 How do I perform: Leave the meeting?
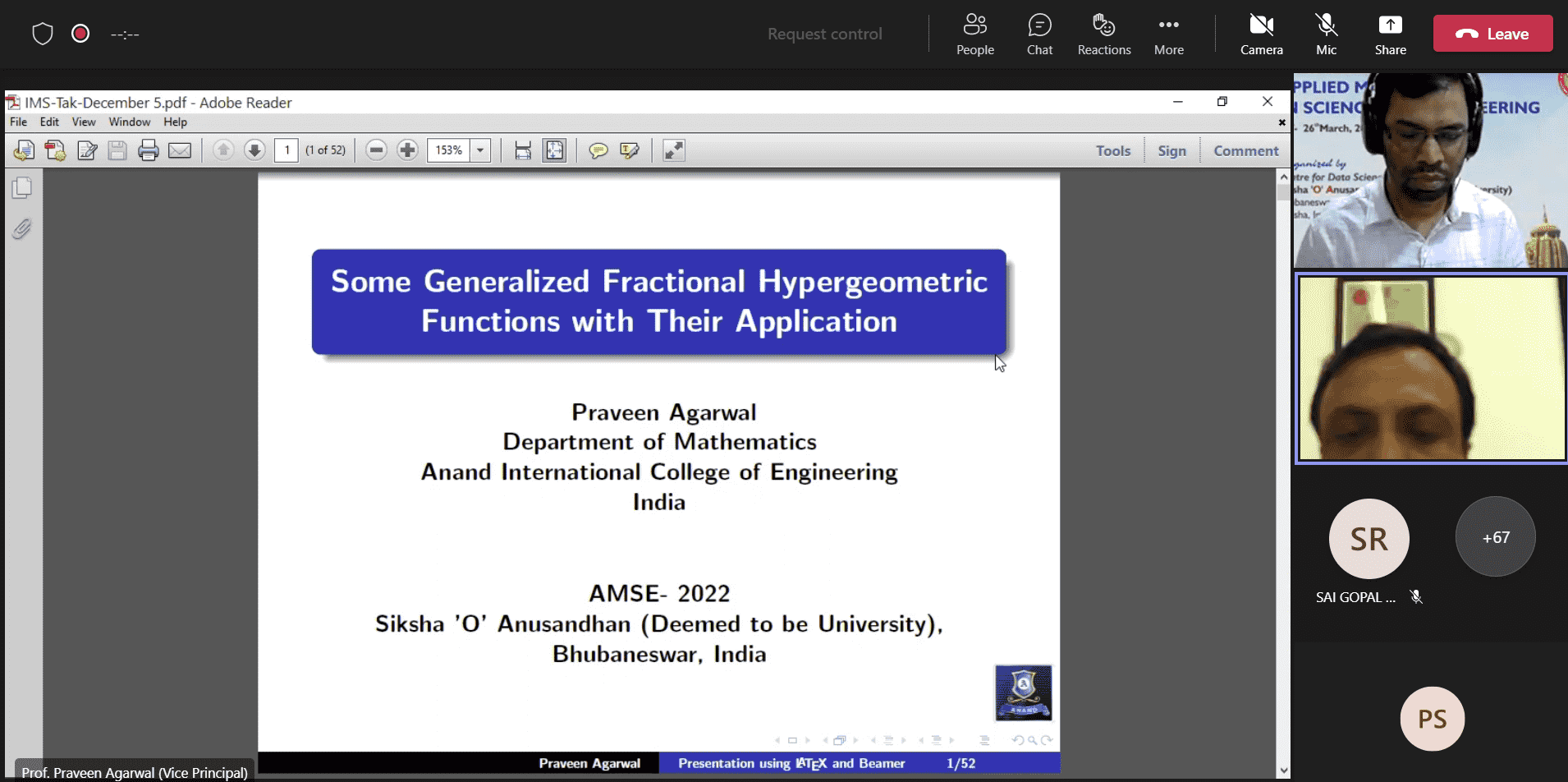click(1492, 34)
